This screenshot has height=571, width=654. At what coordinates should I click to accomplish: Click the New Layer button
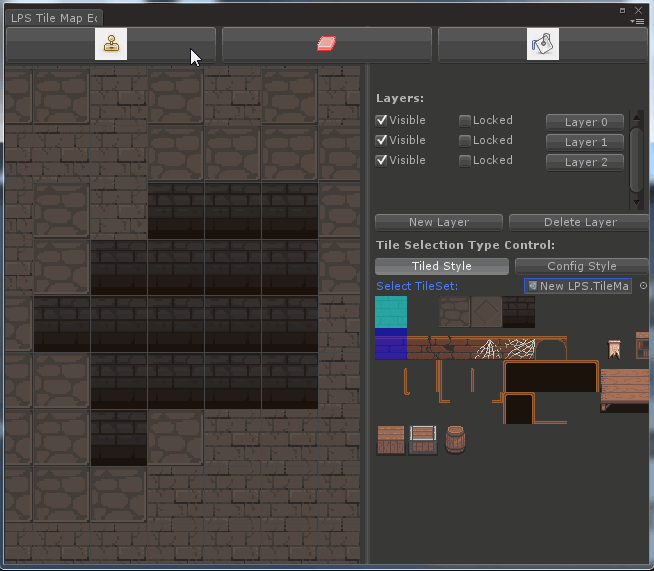[x=439, y=222]
